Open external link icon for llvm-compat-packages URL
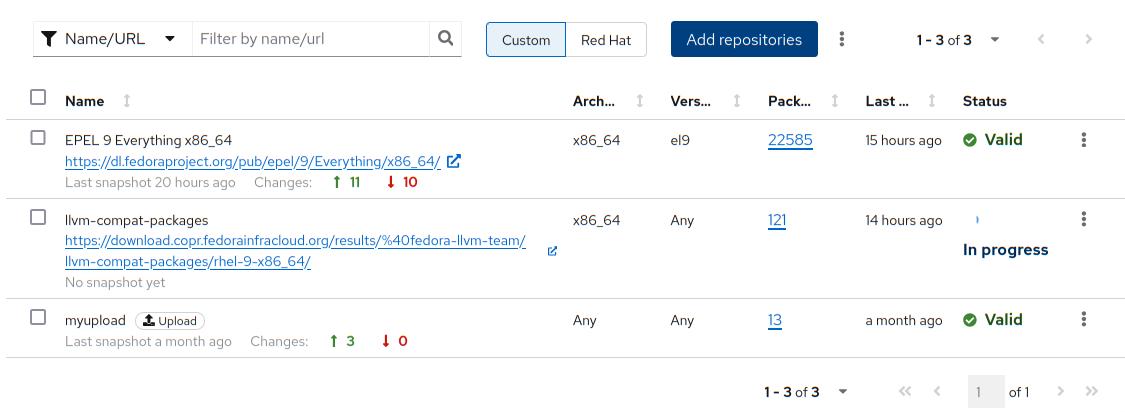Screen dimensions: 1125x412 (x=553, y=251)
